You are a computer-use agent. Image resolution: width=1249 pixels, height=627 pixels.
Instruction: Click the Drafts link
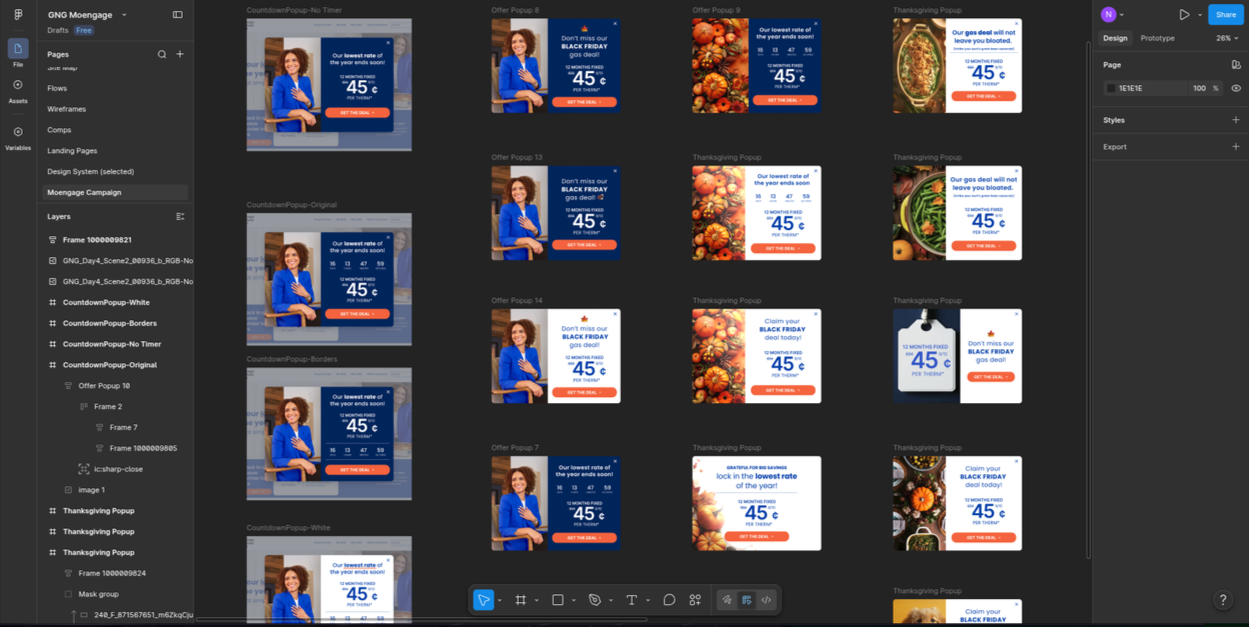point(57,31)
